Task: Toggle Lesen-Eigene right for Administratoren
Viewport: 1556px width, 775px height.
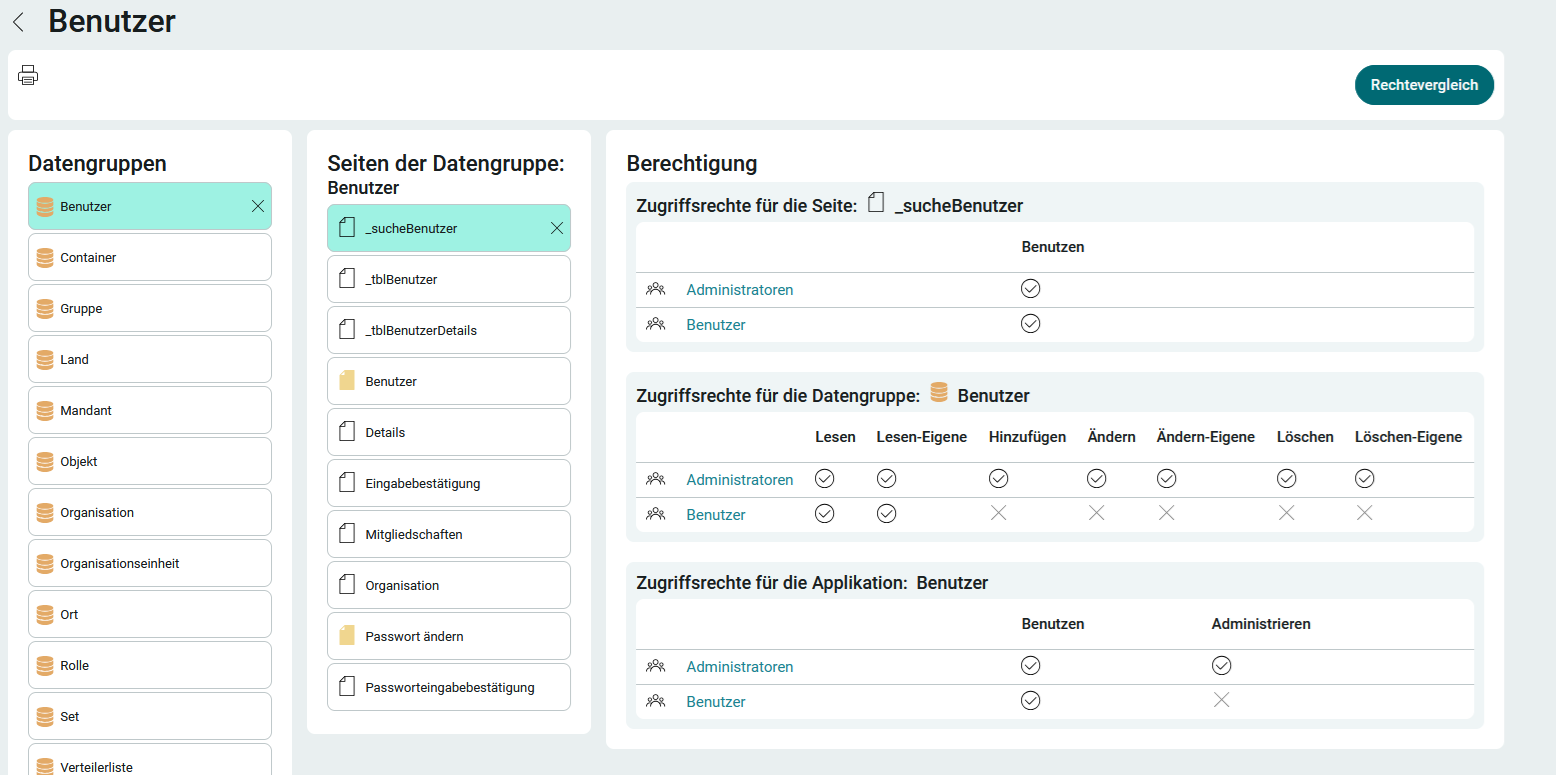Action: point(887,479)
